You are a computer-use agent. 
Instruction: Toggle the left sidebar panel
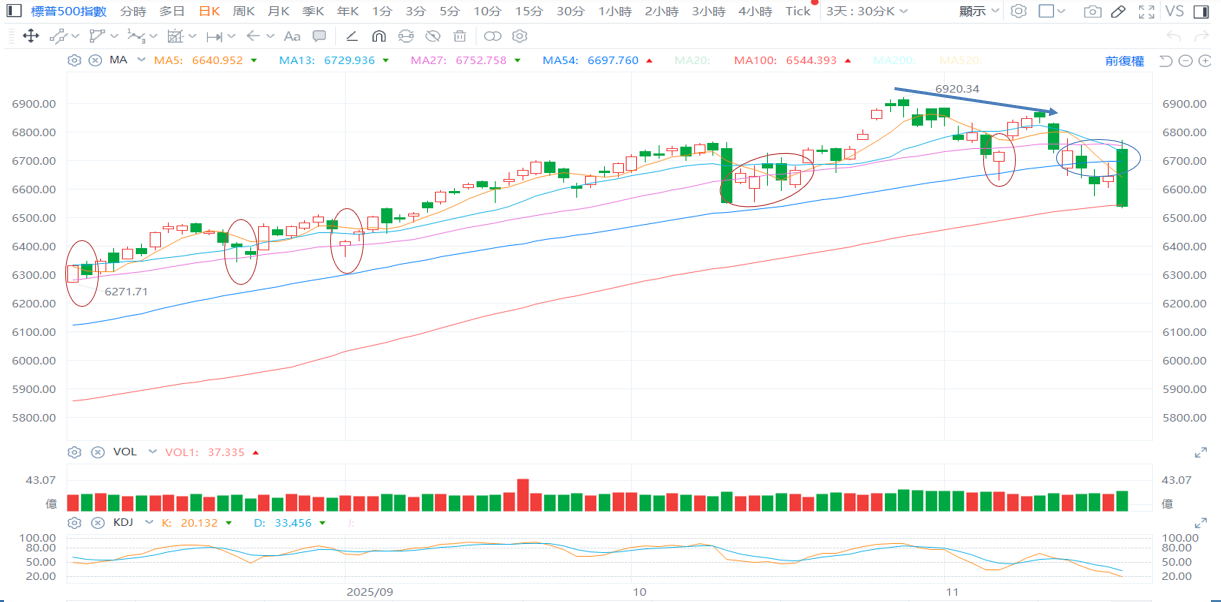pos(12,11)
